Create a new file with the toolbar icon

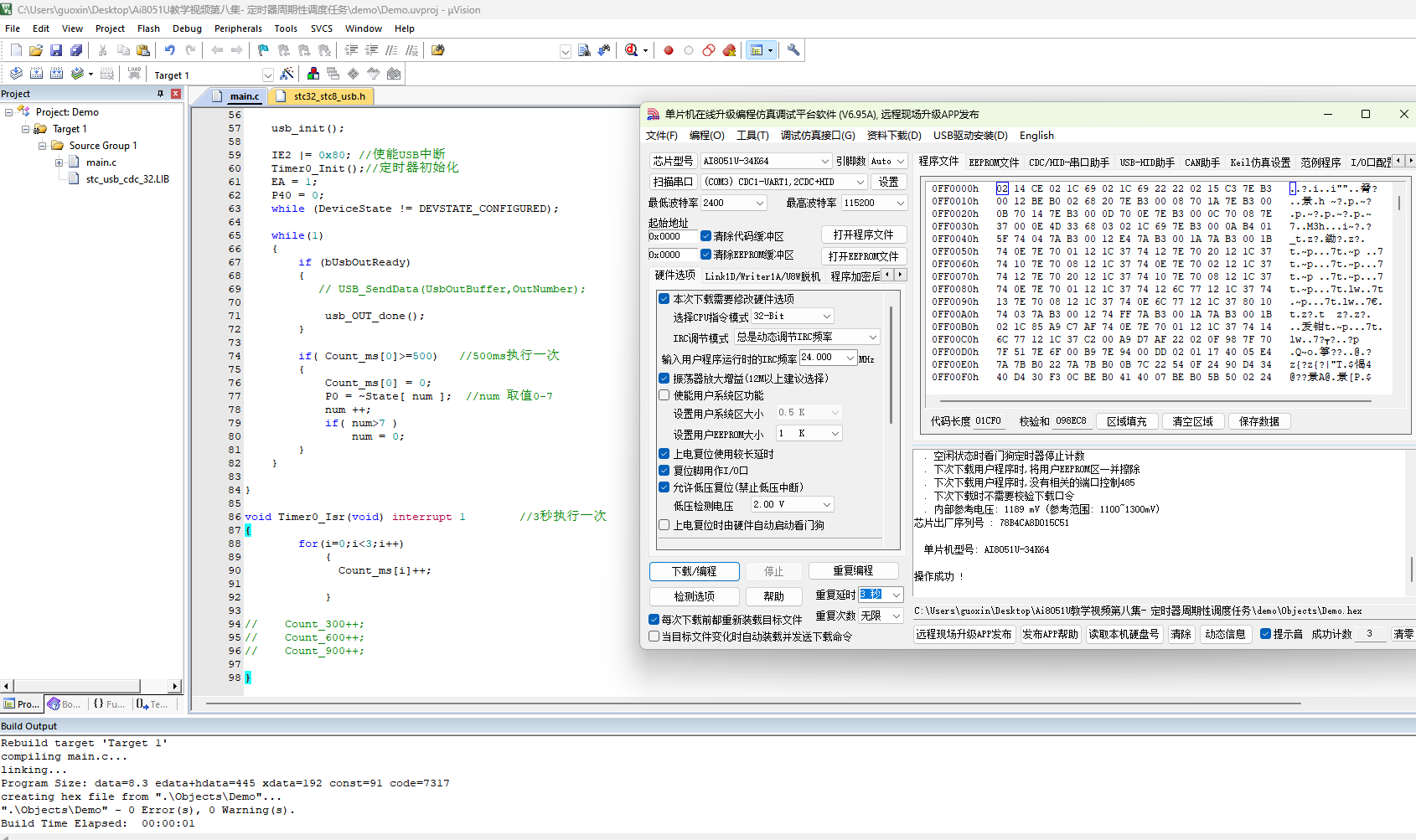16,50
